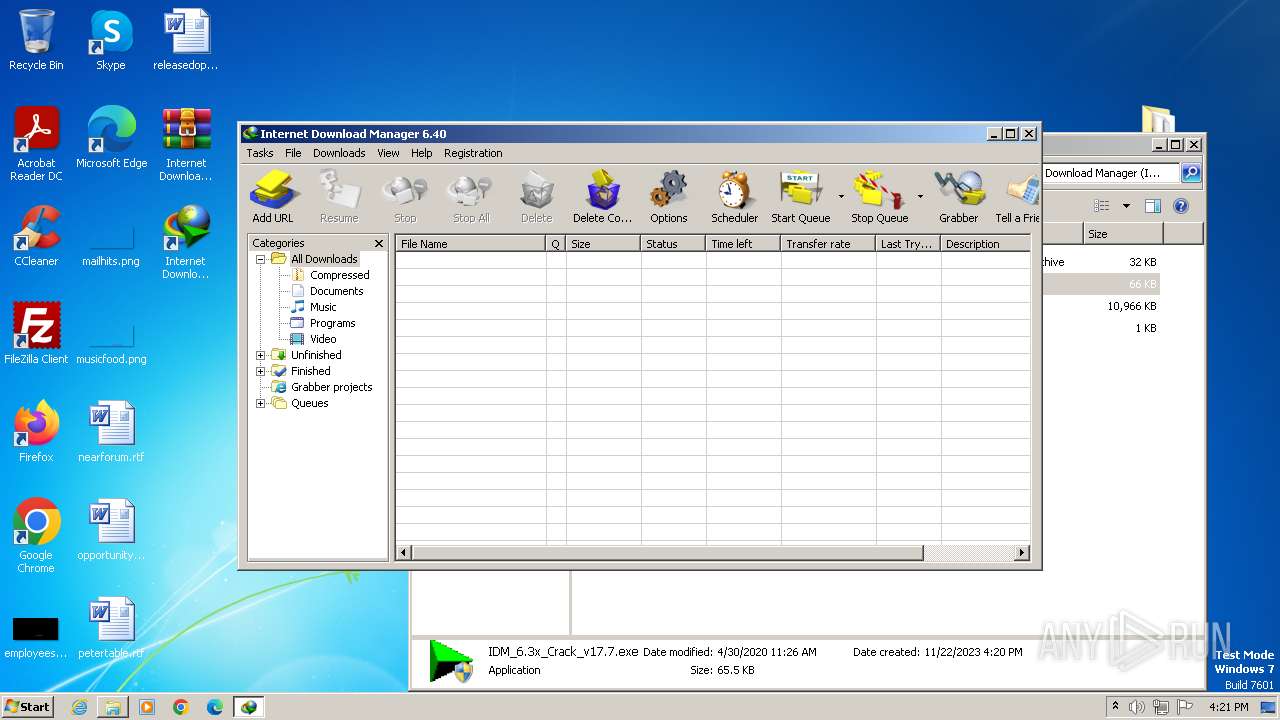The height and width of the screenshot is (720, 1280).
Task: Collapse the All Downloads tree node
Action: click(x=261, y=259)
